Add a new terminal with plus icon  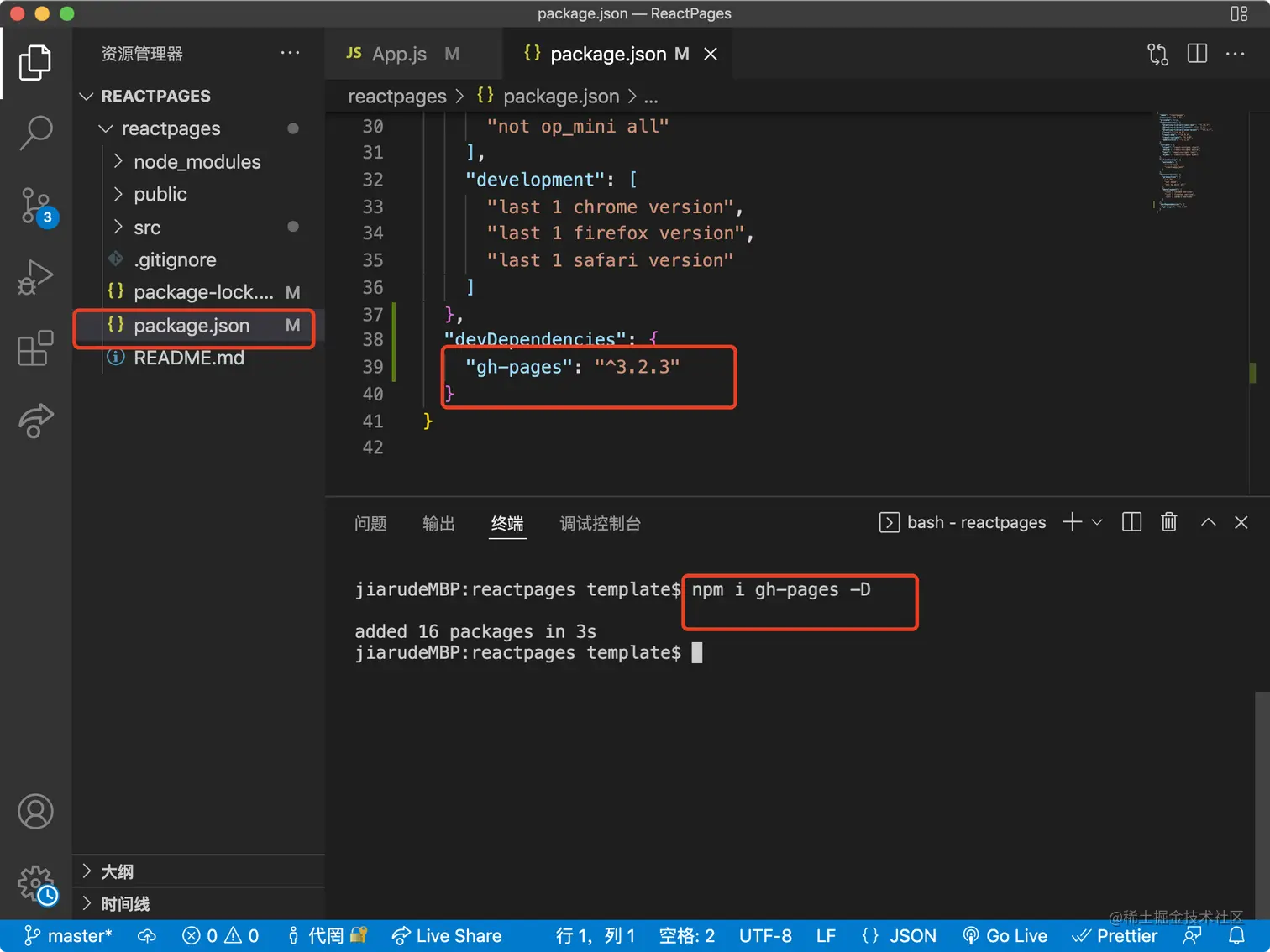(x=1072, y=522)
